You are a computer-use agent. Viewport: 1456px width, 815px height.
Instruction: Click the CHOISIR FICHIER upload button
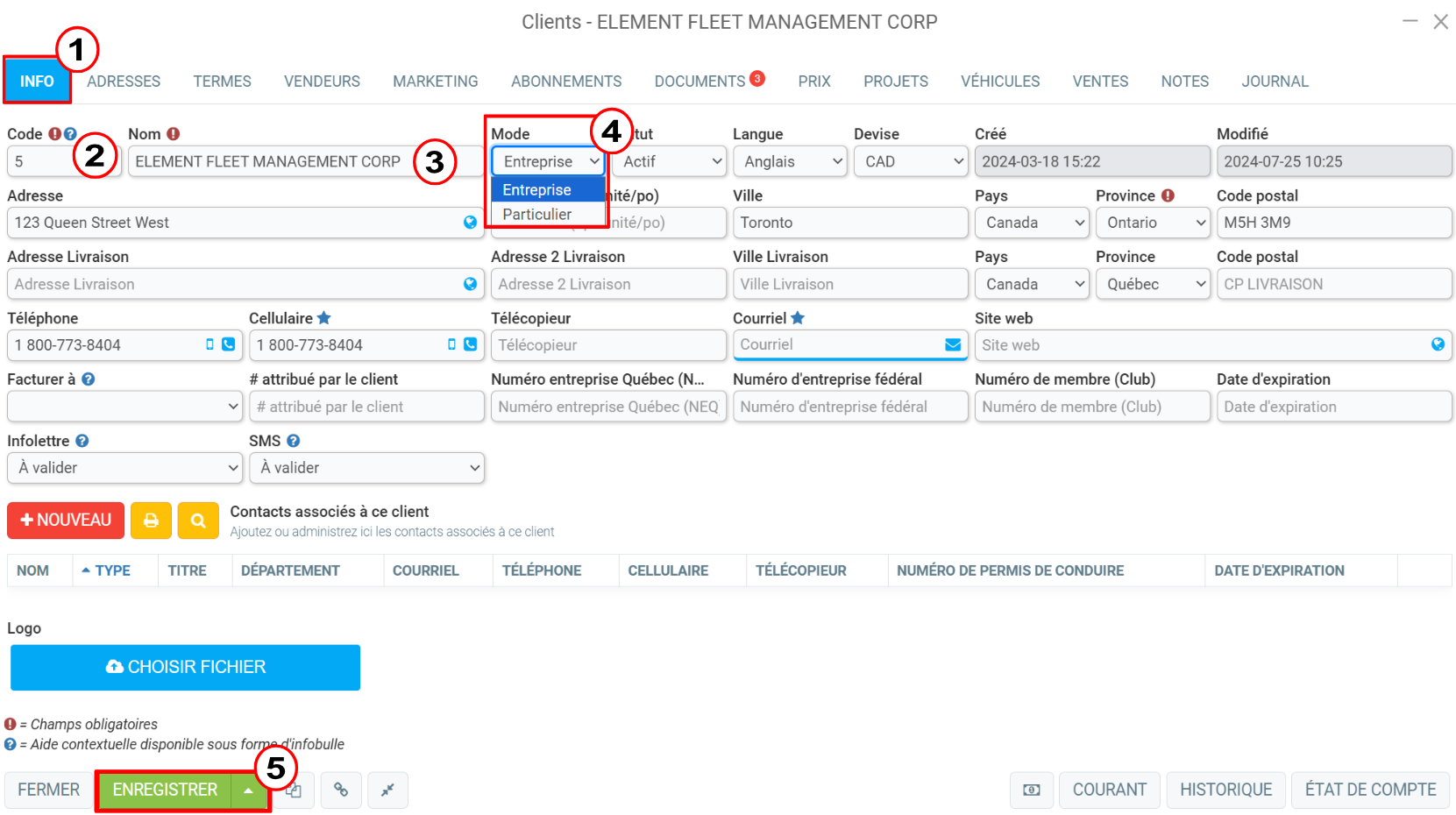tap(185, 668)
